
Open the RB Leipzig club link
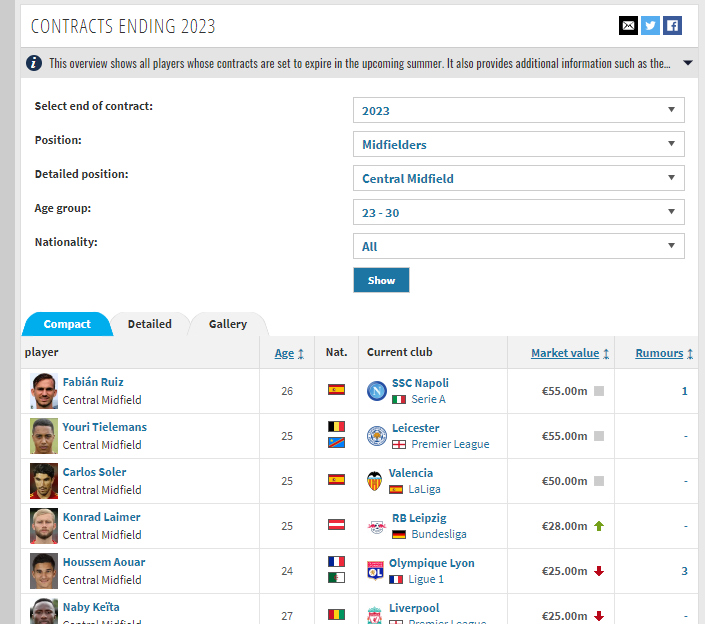point(419,518)
